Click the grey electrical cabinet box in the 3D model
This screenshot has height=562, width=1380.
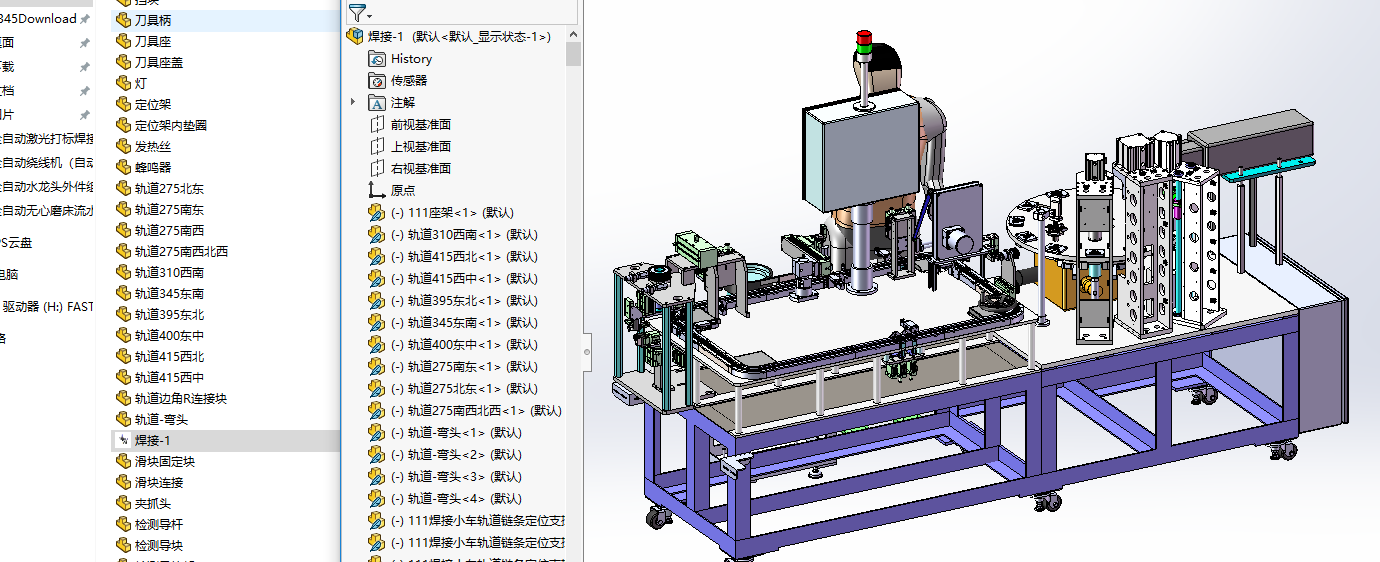point(862,154)
